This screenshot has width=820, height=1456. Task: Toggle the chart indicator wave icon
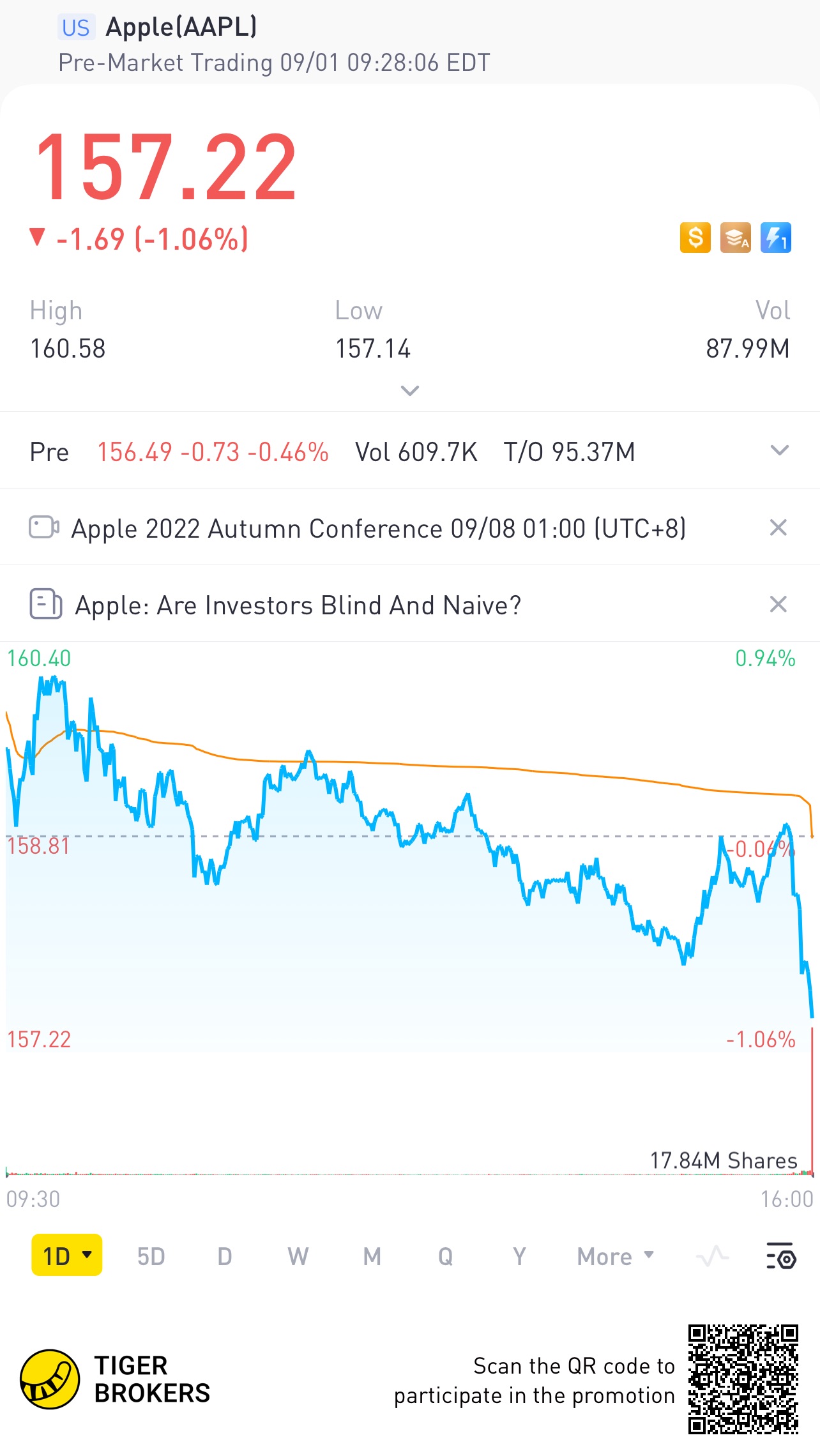coord(712,1256)
